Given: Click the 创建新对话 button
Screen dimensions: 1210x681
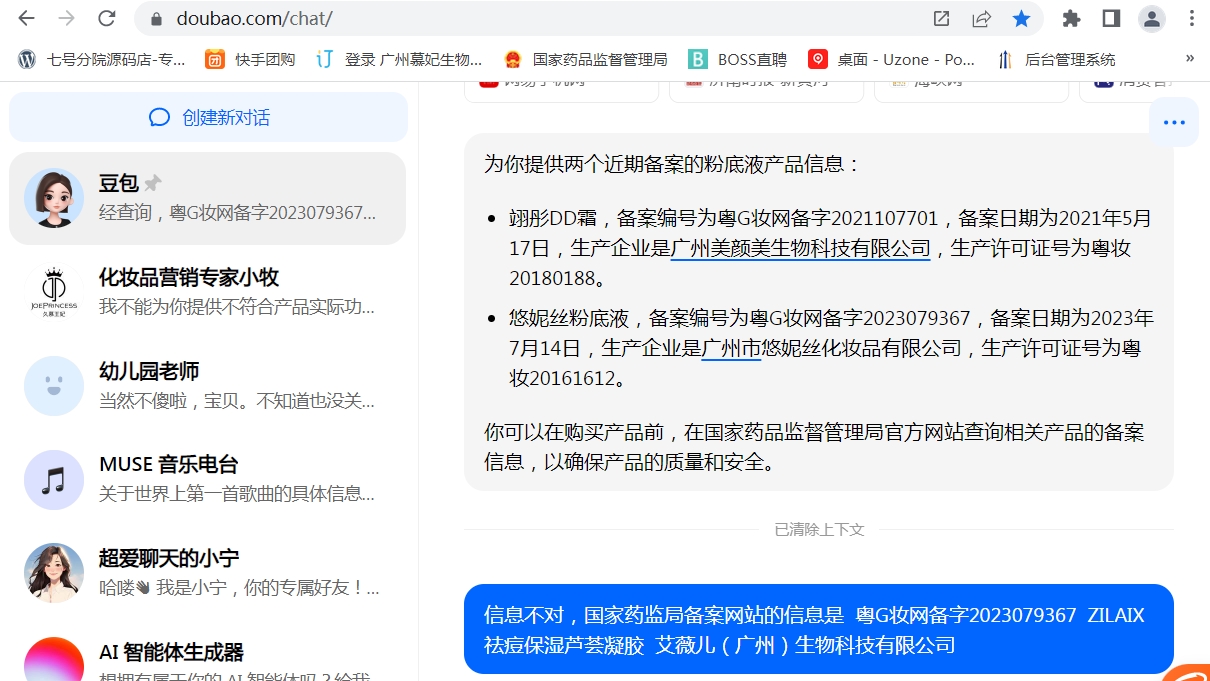Looking at the screenshot, I should [208, 118].
